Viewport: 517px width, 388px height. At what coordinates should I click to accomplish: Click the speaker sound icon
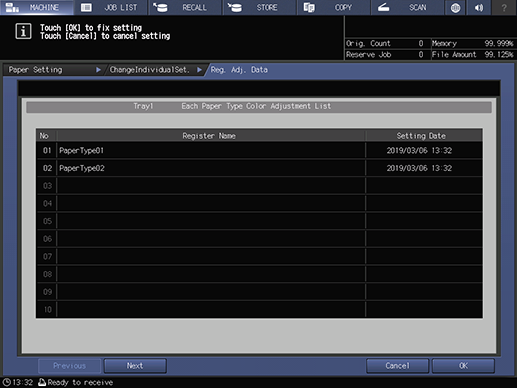pyautogui.click(x=479, y=7)
